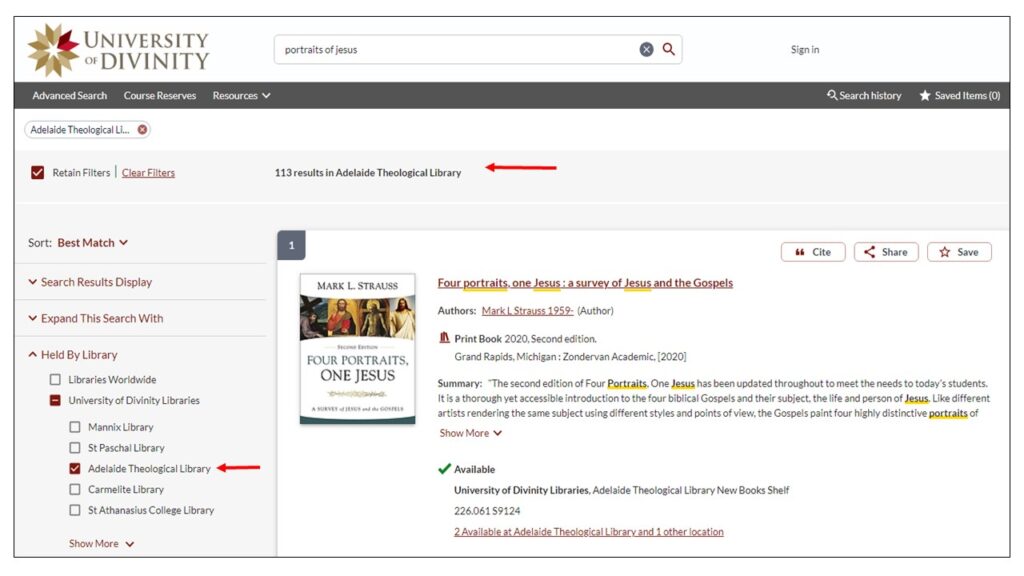Open the Resources menu

coord(241,96)
